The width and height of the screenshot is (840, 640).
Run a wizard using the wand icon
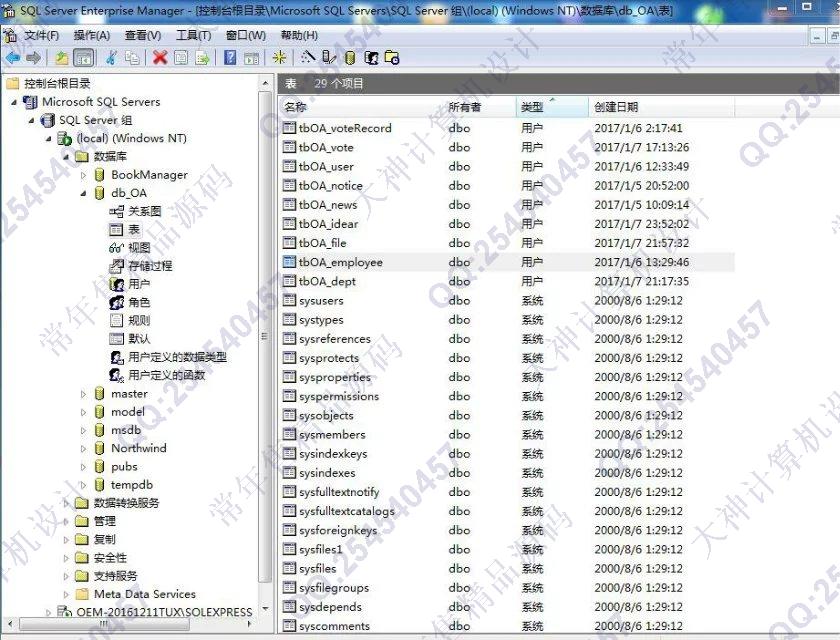tap(308, 57)
